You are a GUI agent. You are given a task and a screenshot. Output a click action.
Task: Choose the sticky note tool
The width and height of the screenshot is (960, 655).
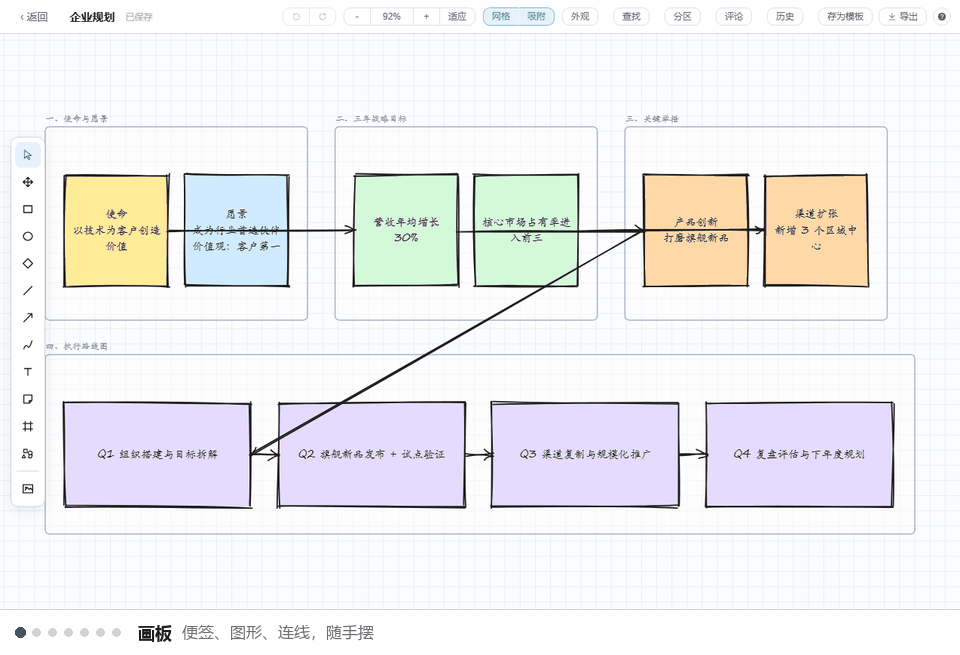click(28, 399)
